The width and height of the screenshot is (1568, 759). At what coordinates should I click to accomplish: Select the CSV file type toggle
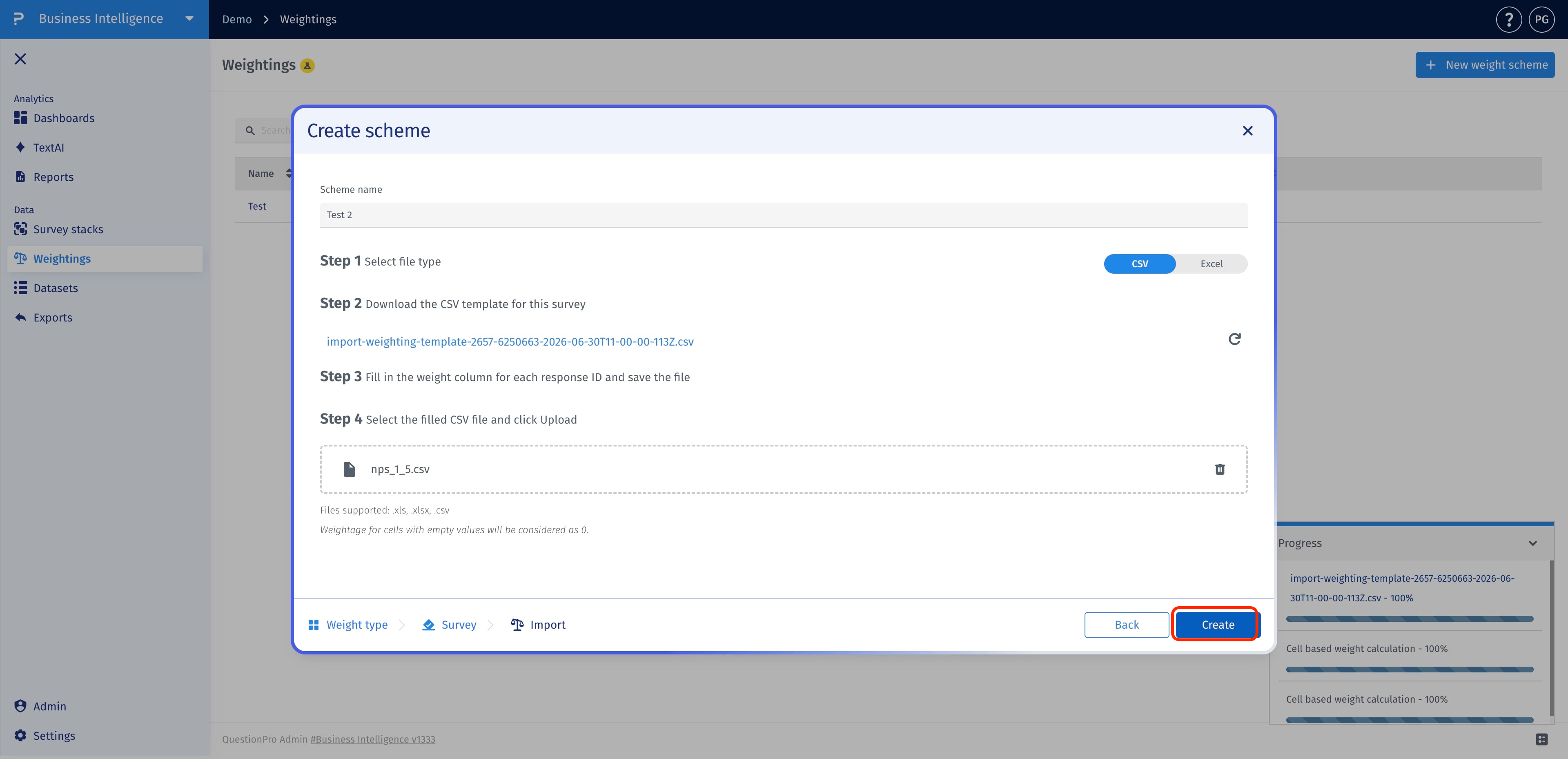point(1140,264)
